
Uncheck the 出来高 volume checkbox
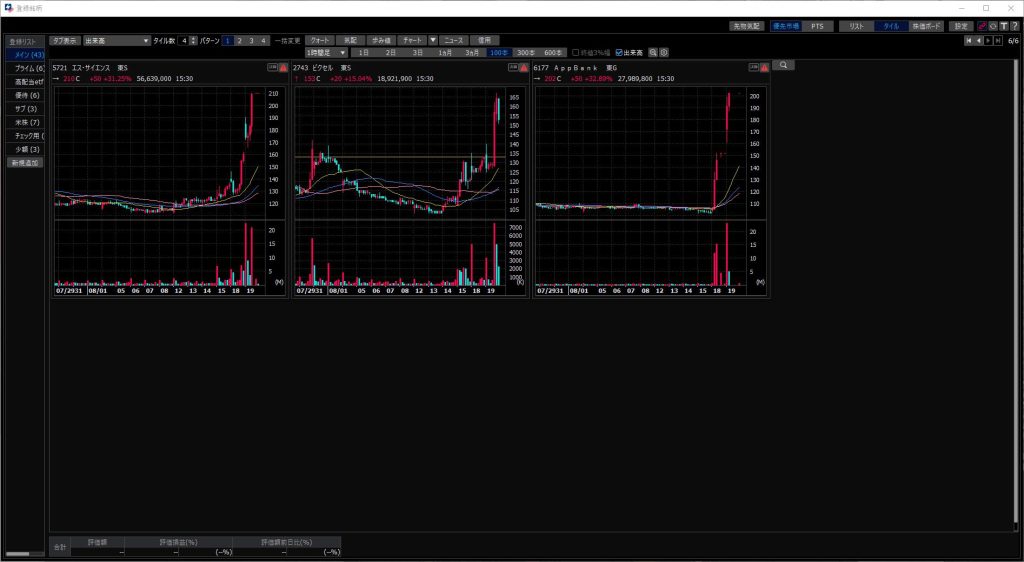click(x=619, y=52)
